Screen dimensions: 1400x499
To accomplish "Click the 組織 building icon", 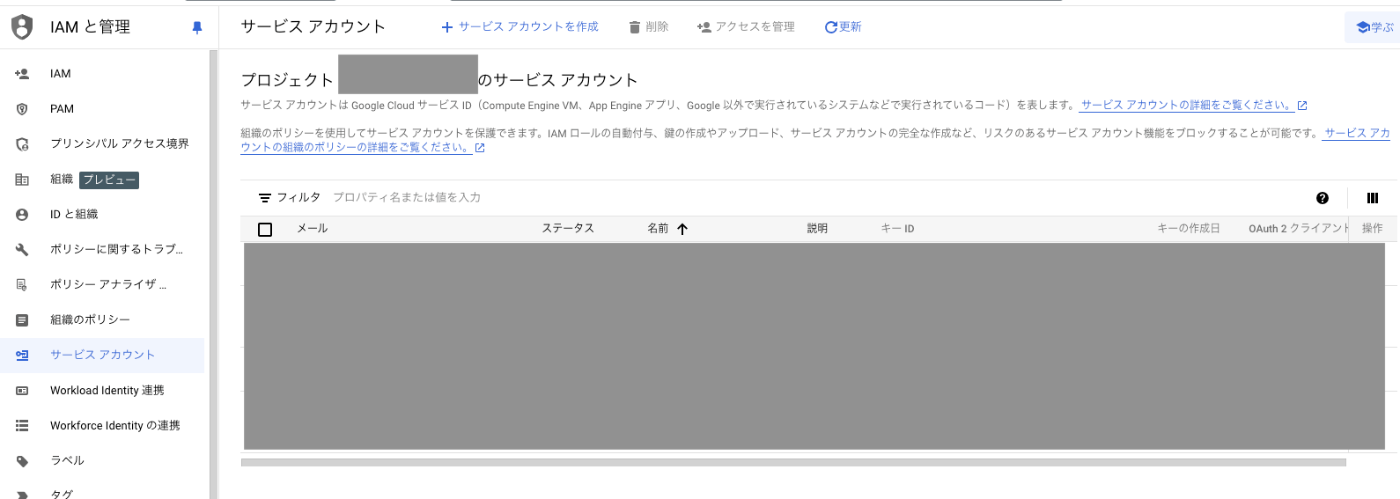I will point(22,180).
